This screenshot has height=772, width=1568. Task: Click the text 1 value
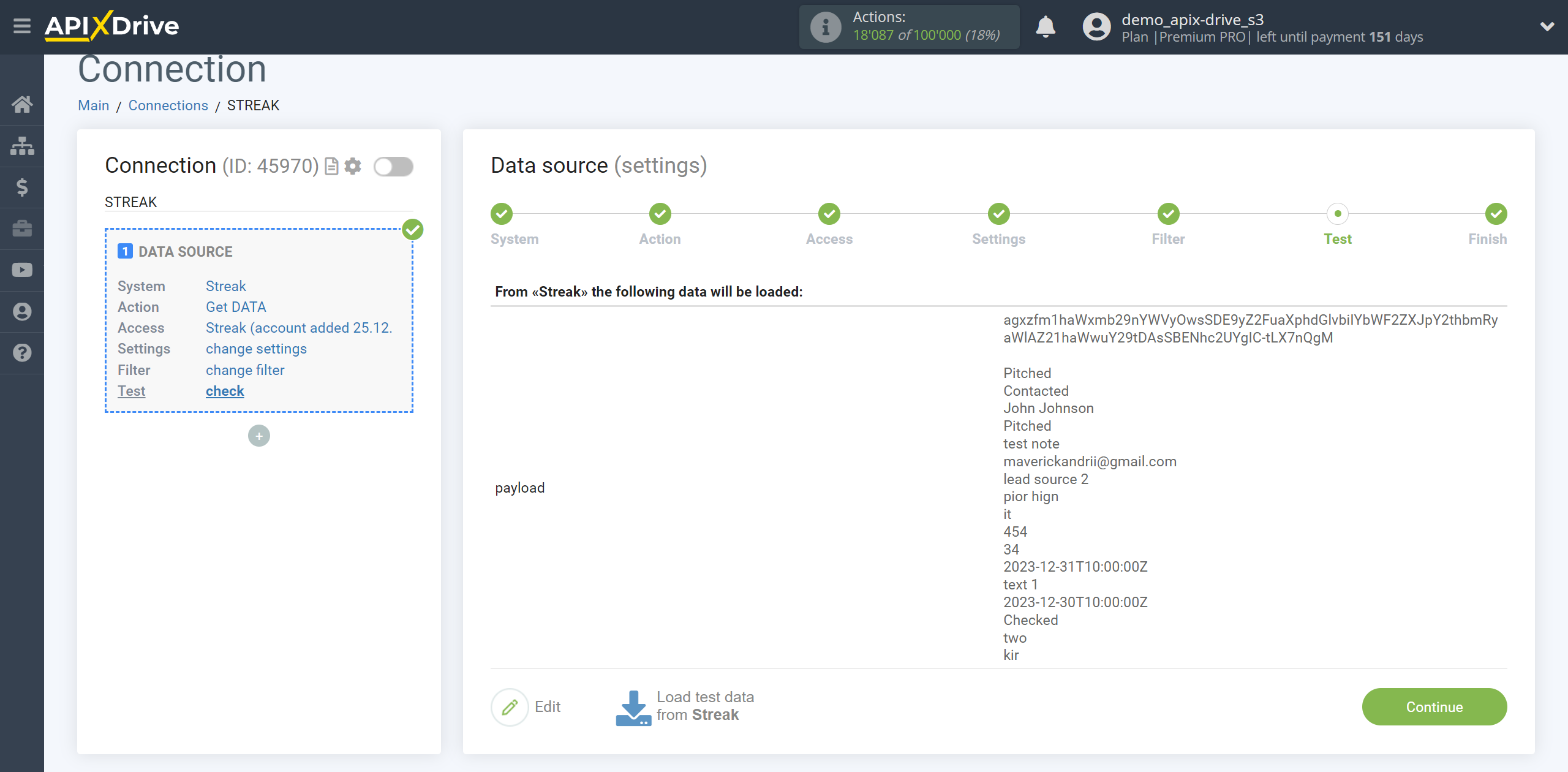1020,585
